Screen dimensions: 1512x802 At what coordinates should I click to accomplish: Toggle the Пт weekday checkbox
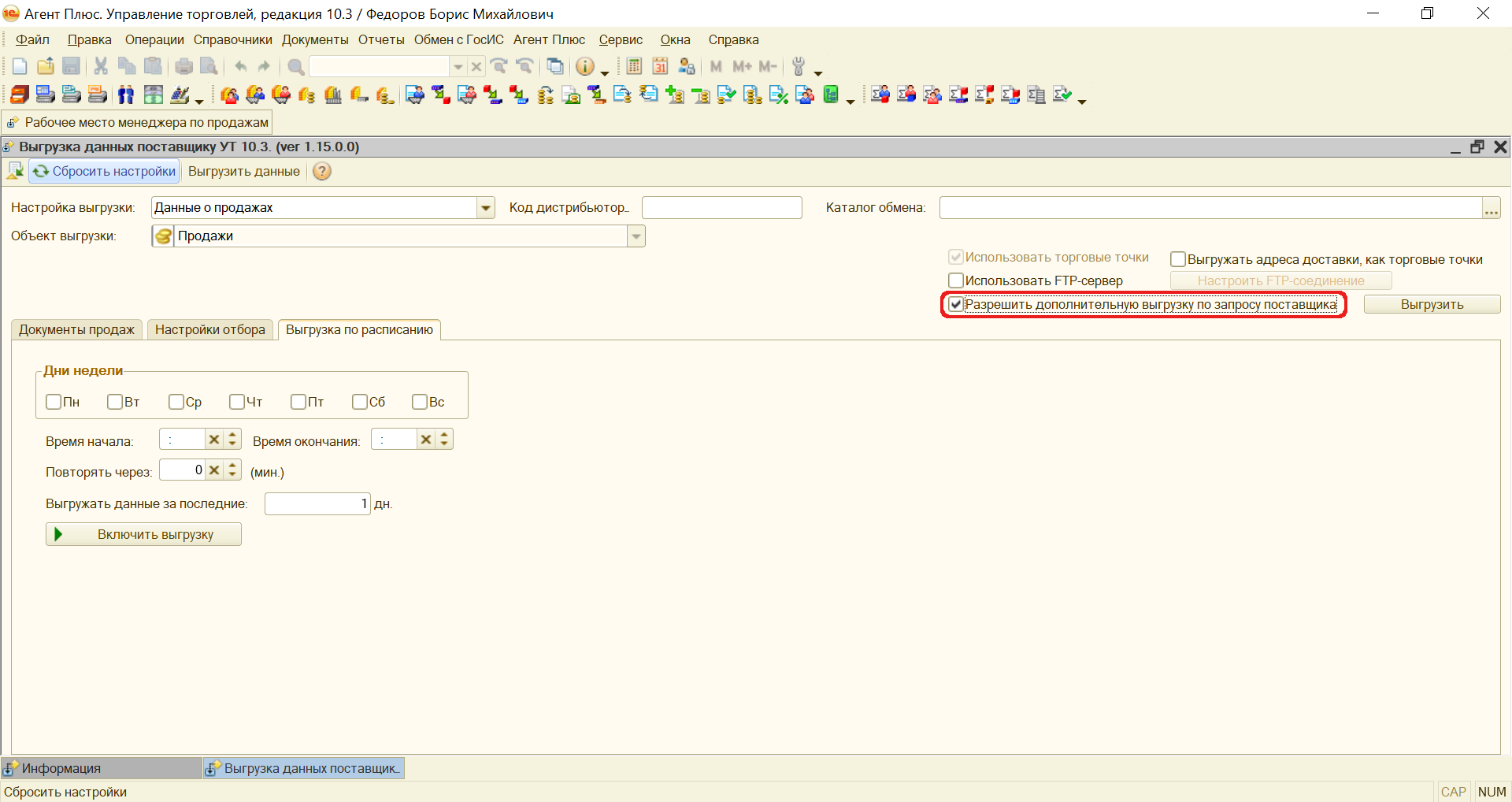click(298, 402)
